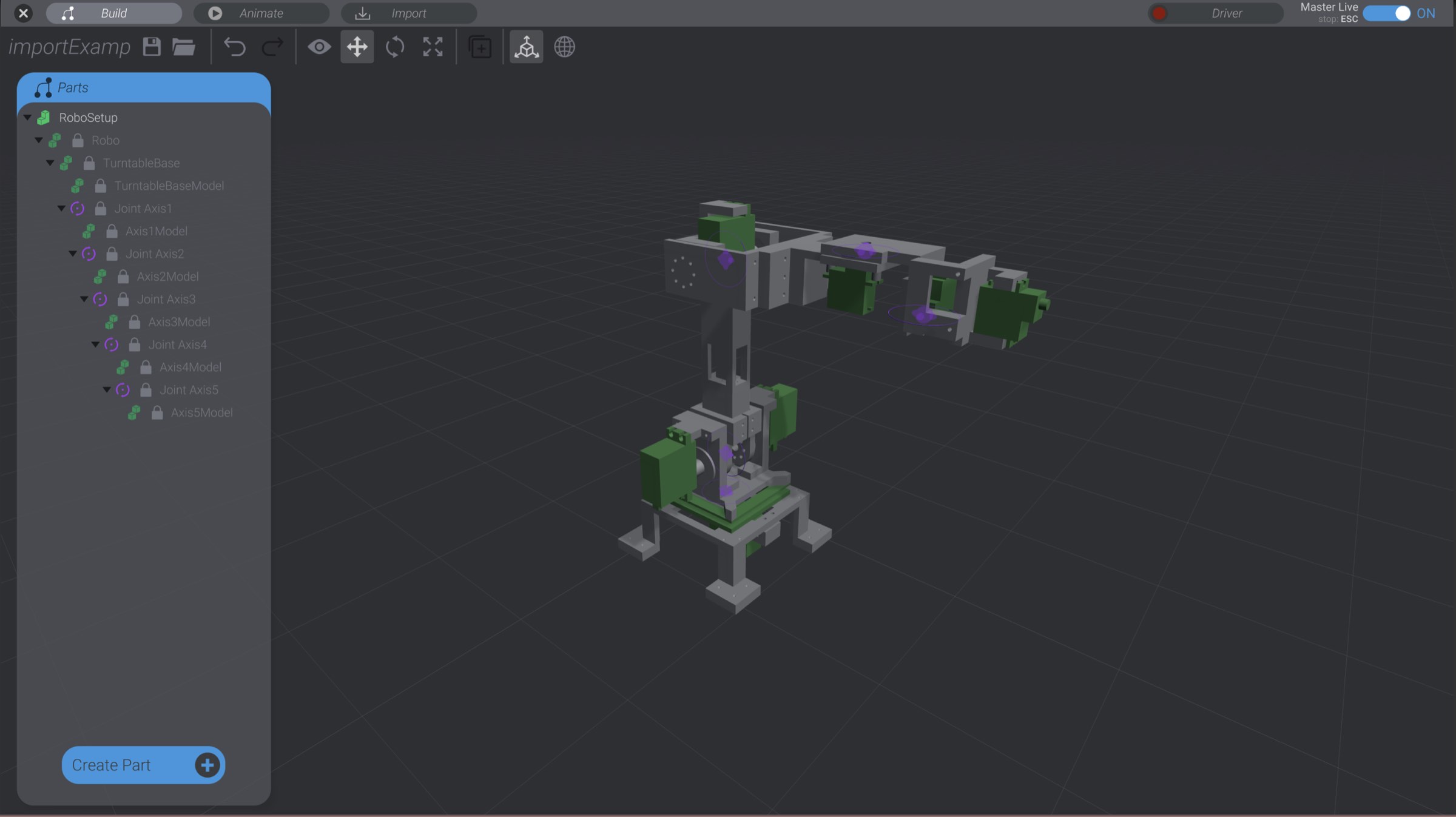Viewport: 1456px width, 817px height.
Task: Click the Create Part button
Action: click(x=143, y=765)
